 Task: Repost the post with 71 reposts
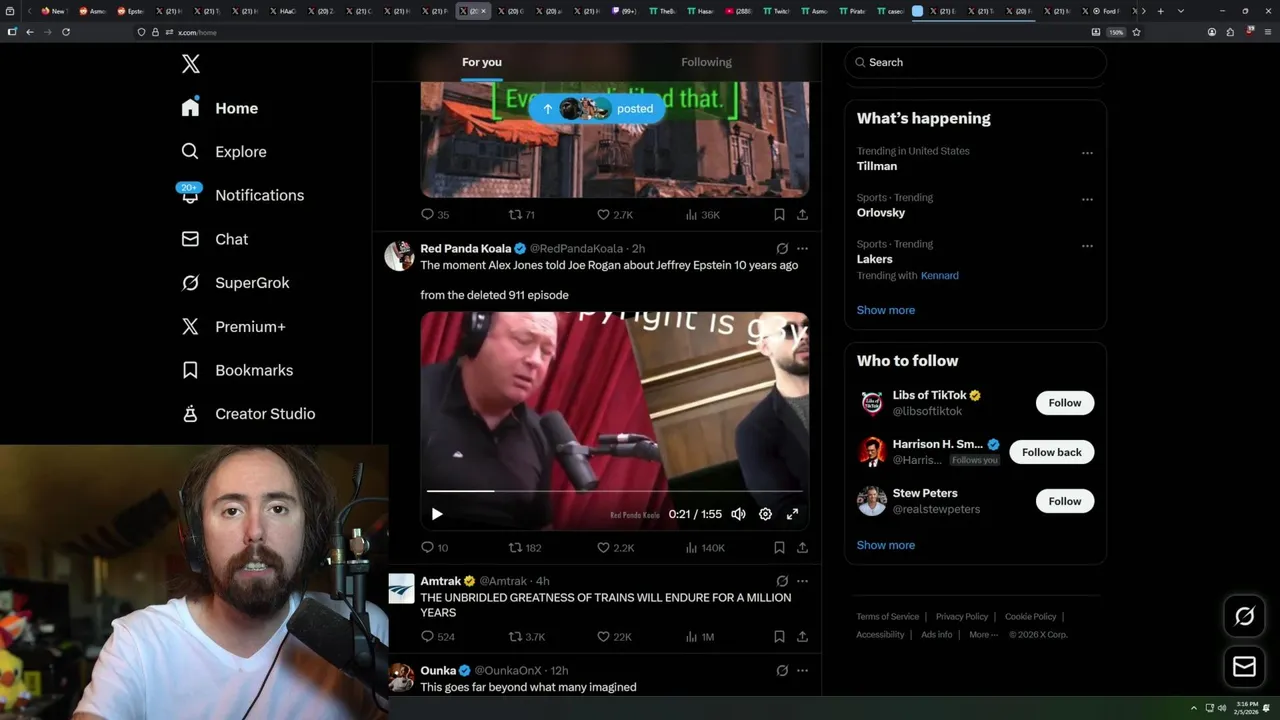[522, 214]
